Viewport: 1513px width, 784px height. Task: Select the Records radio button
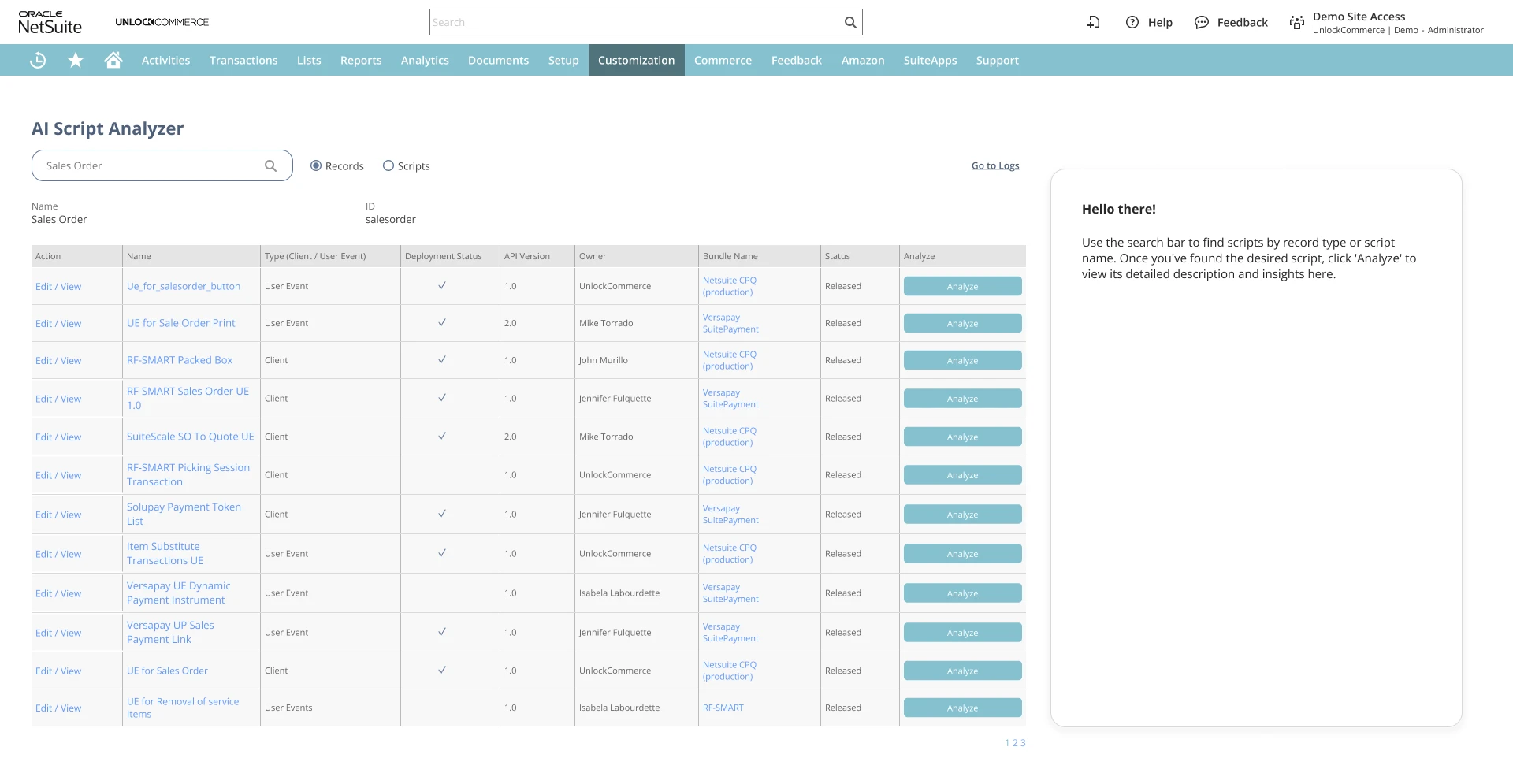[x=316, y=166]
